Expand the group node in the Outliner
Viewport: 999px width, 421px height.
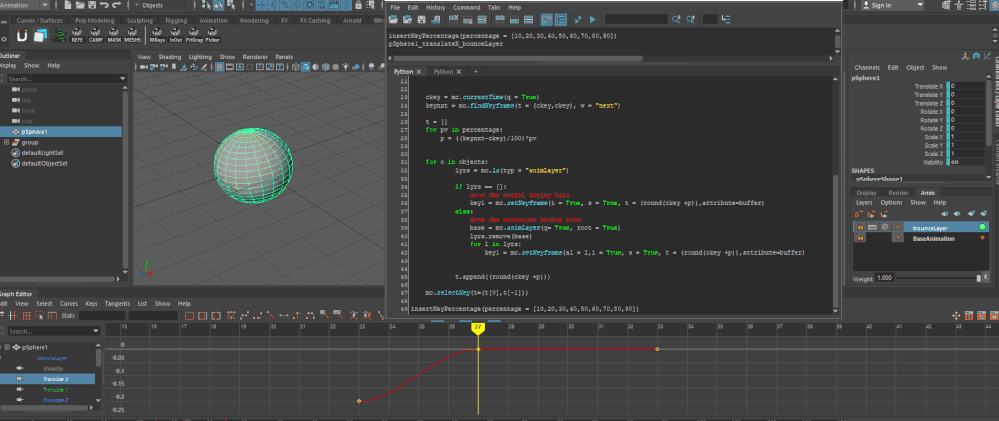pos(6,142)
